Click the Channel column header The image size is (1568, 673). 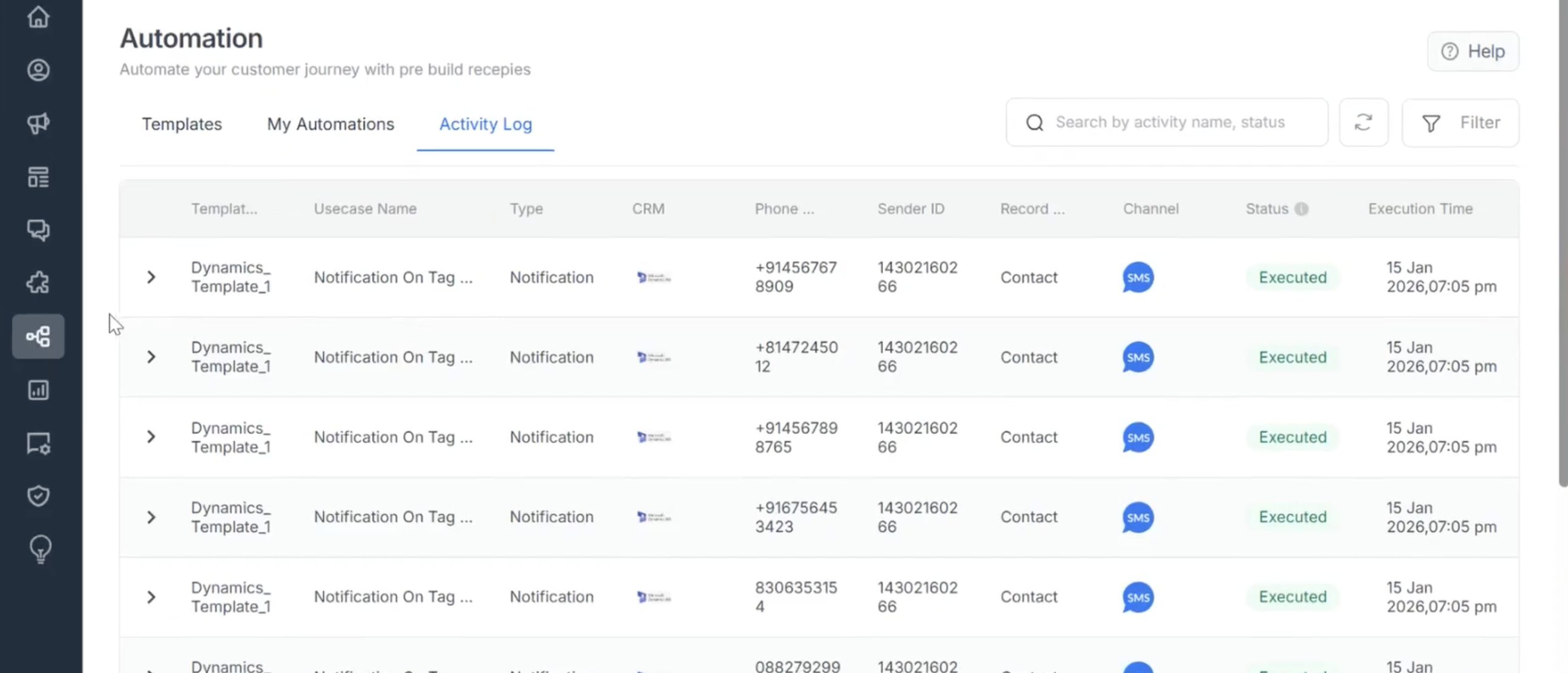[1150, 209]
